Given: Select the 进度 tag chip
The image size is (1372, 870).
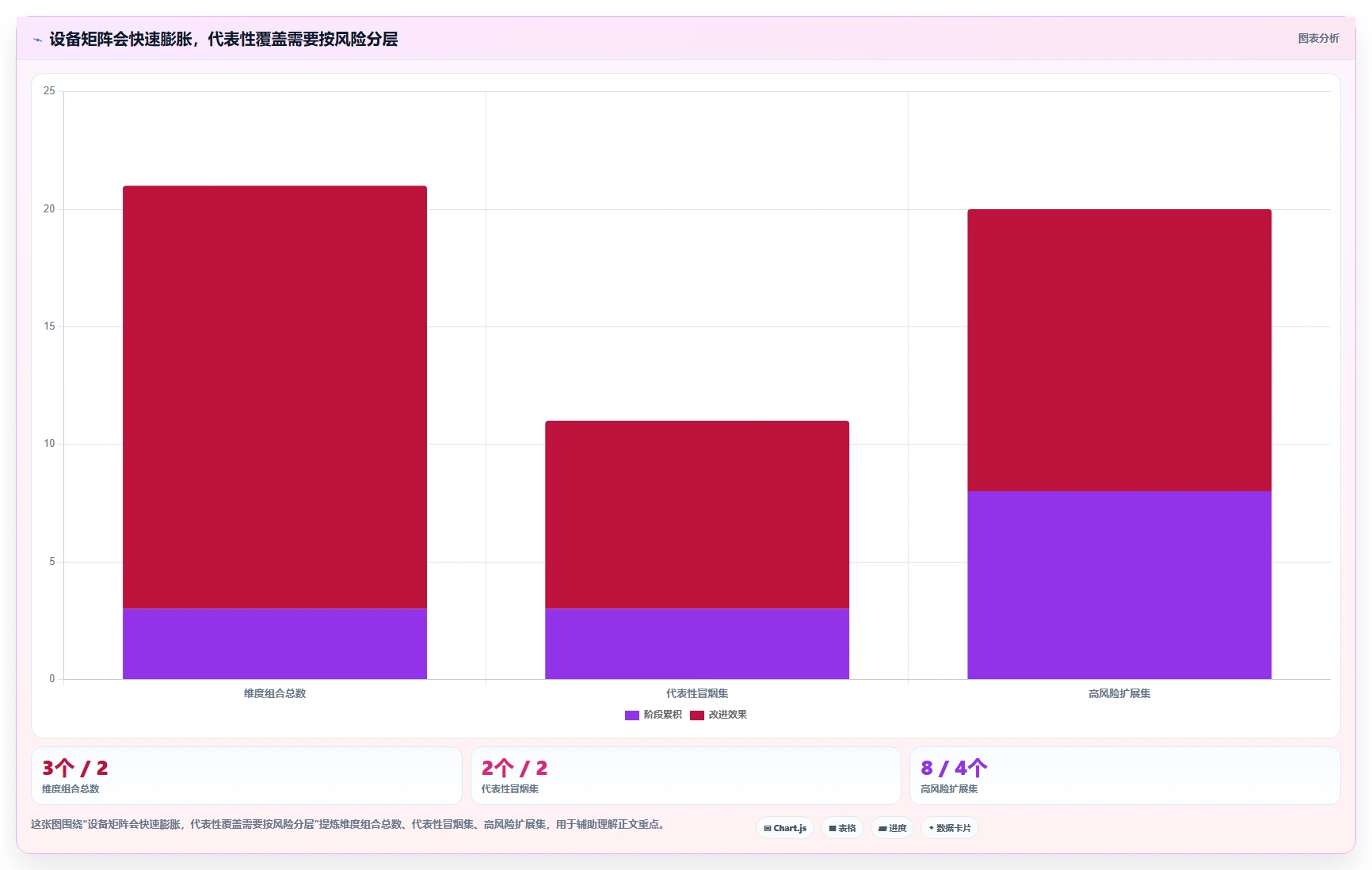Looking at the screenshot, I should coord(892,828).
